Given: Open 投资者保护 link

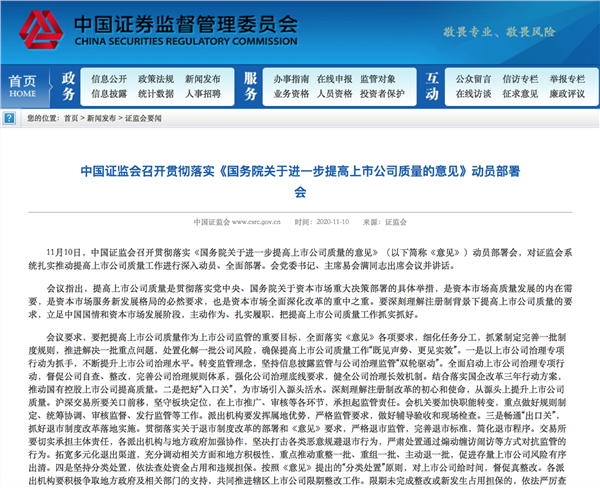Looking at the screenshot, I should (382, 94).
